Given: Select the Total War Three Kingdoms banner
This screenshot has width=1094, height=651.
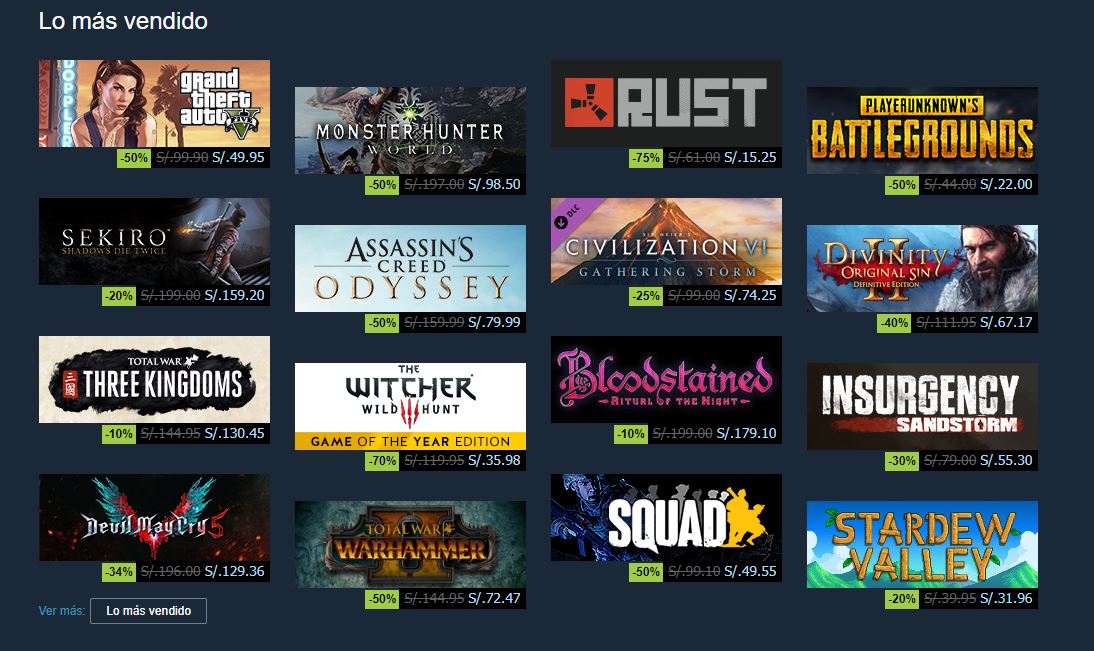Looking at the screenshot, I should tap(154, 380).
